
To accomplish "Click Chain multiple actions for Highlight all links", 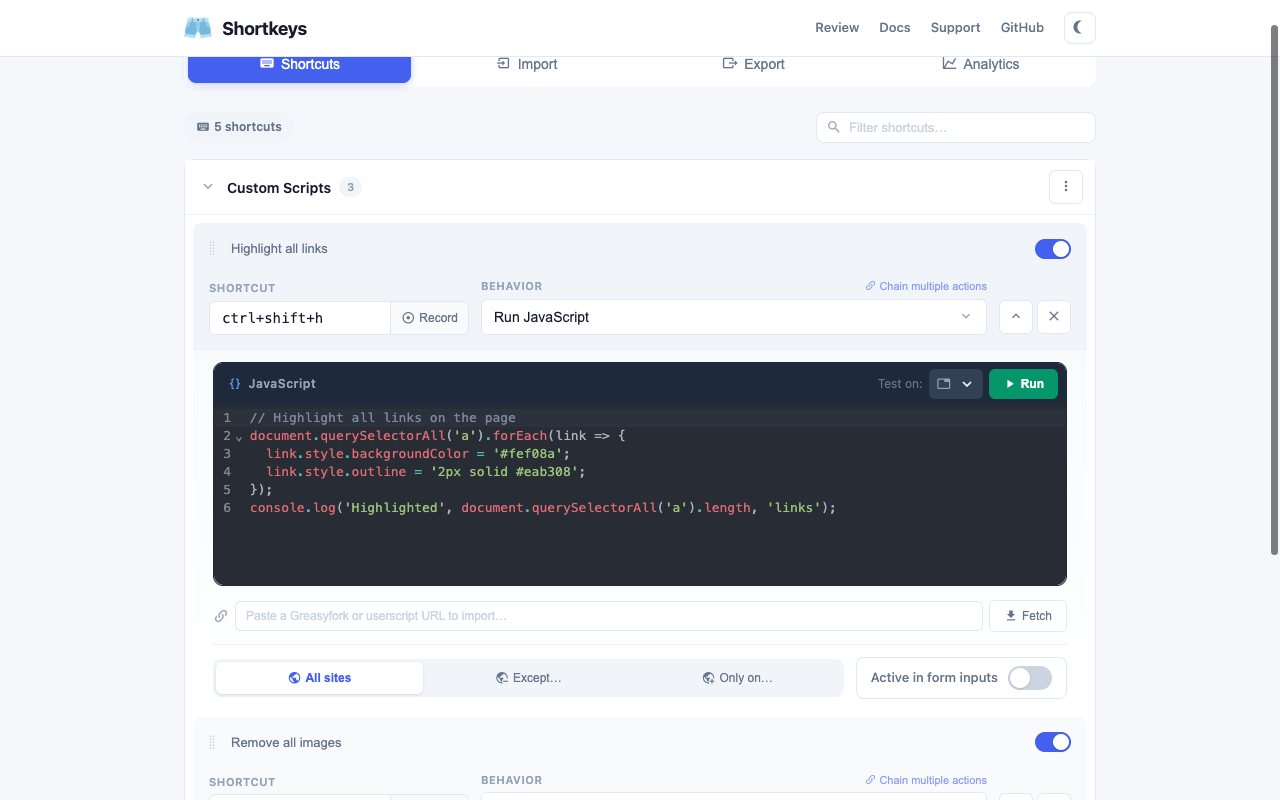I will (x=926, y=286).
